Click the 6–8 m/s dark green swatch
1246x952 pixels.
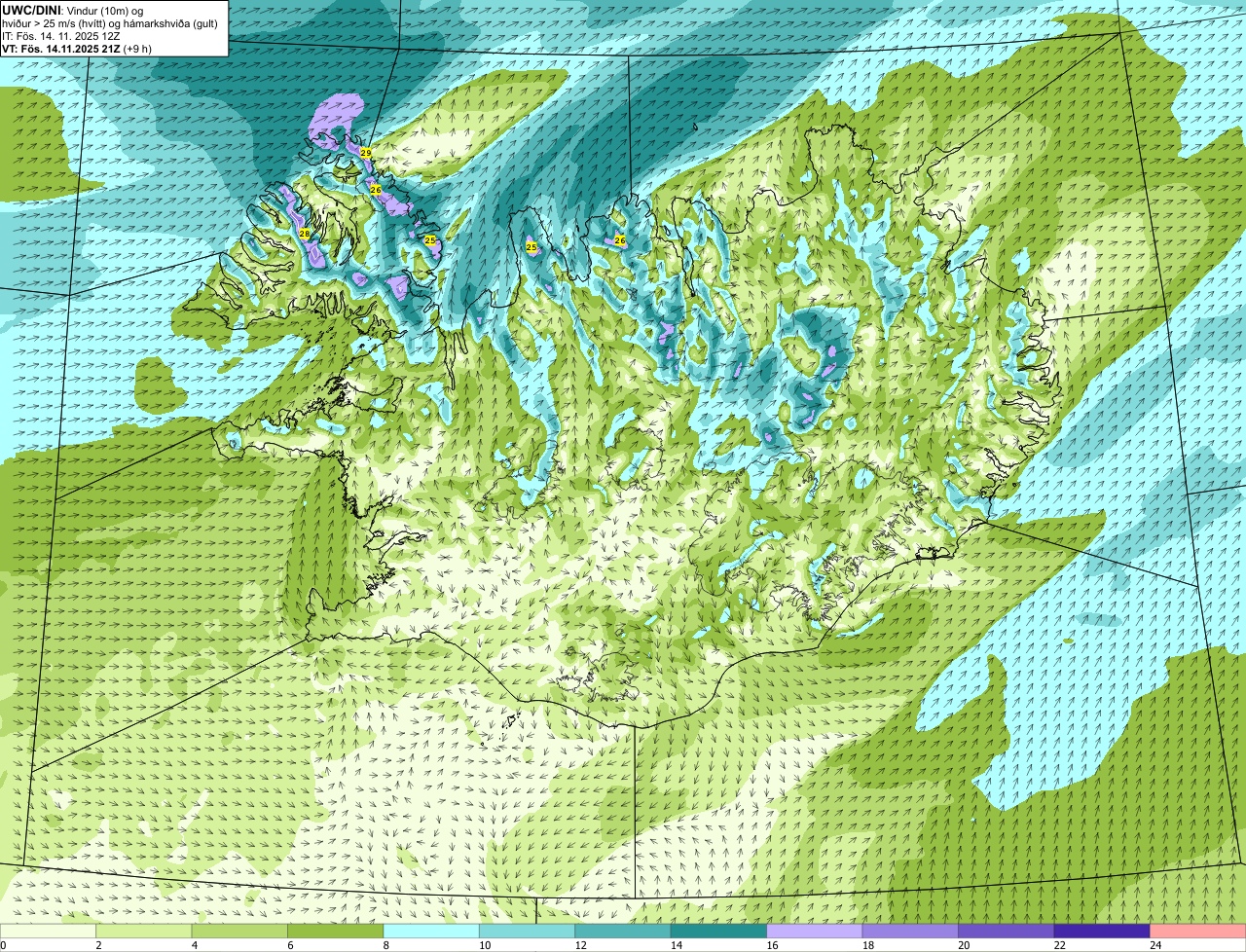tap(336, 931)
